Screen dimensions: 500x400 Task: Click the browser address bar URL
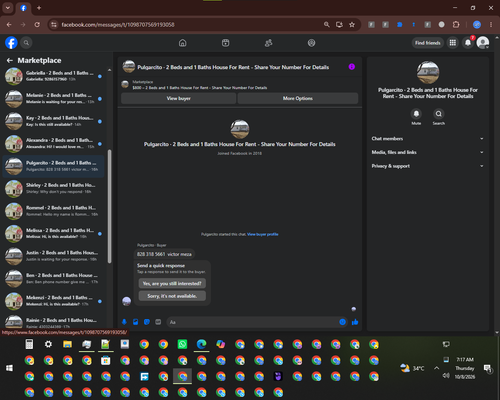118,25
